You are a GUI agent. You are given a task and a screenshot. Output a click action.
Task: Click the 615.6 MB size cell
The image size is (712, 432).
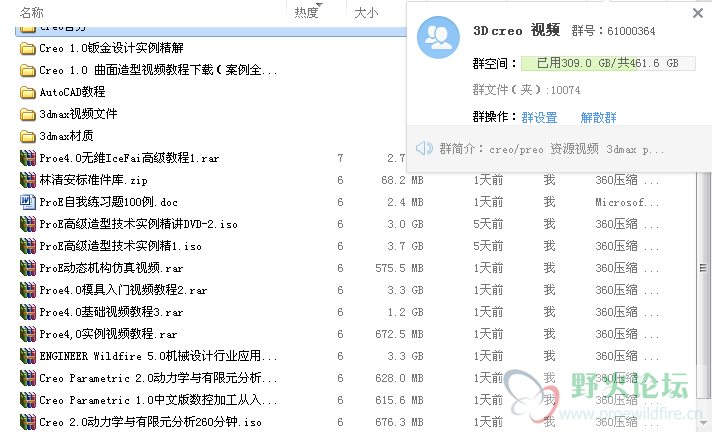(x=399, y=400)
